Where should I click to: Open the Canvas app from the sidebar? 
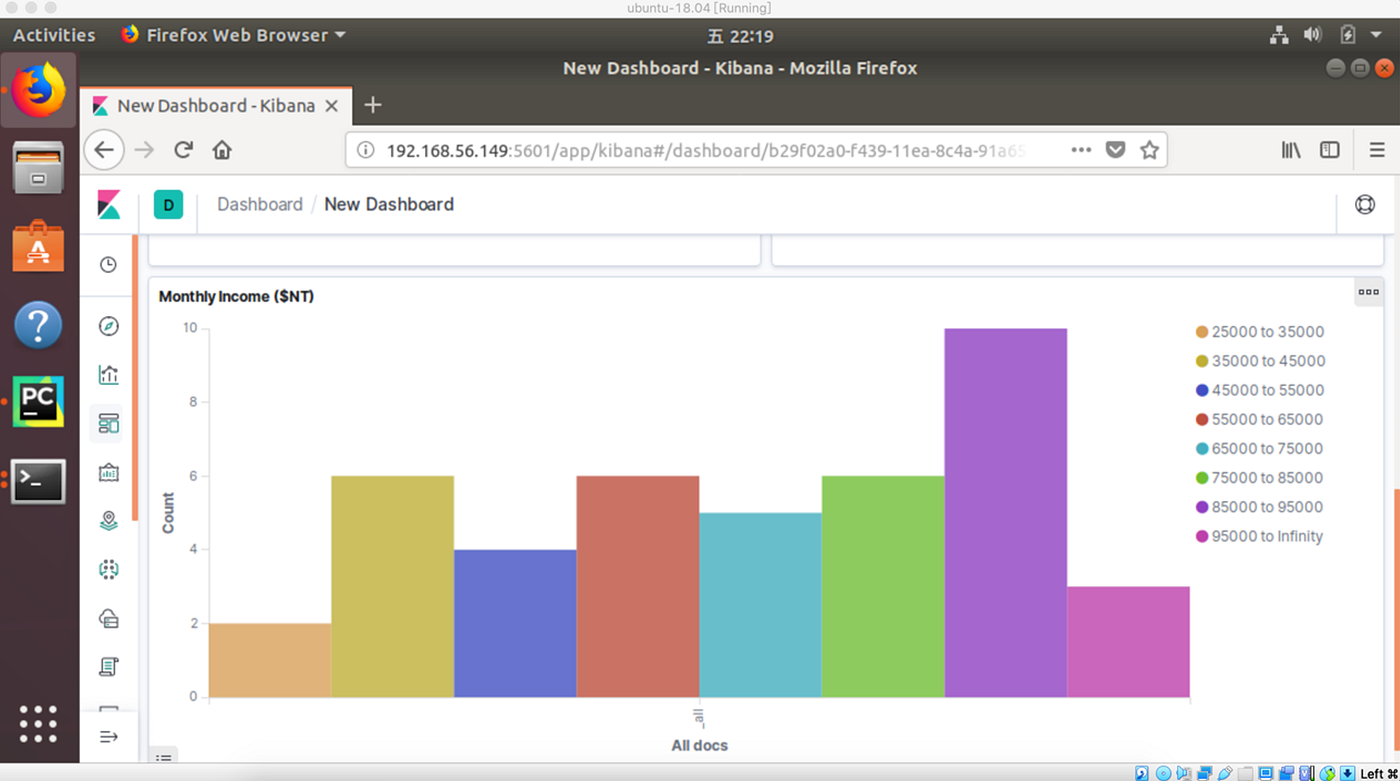click(108, 471)
